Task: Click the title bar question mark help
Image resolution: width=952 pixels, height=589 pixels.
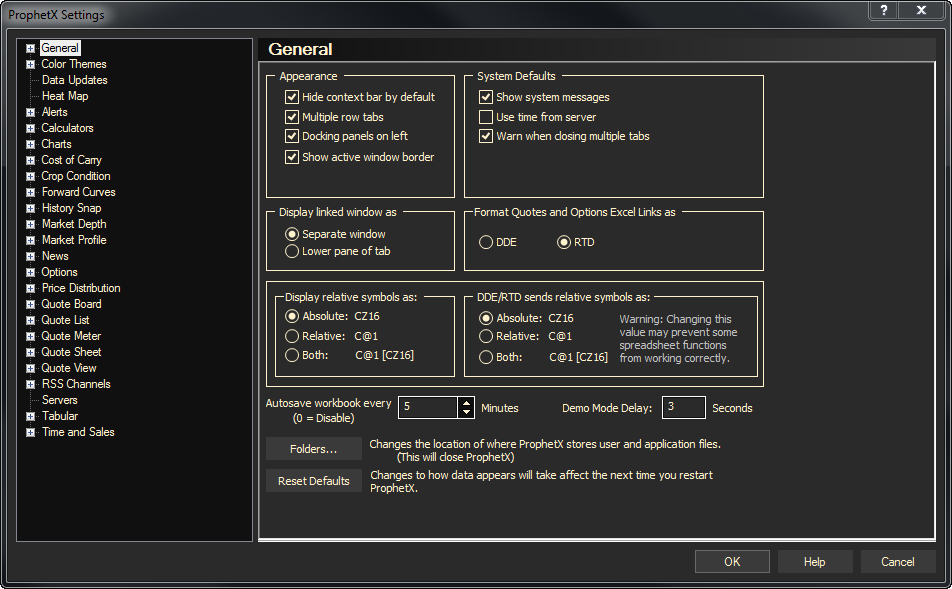Action: click(x=884, y=10)
